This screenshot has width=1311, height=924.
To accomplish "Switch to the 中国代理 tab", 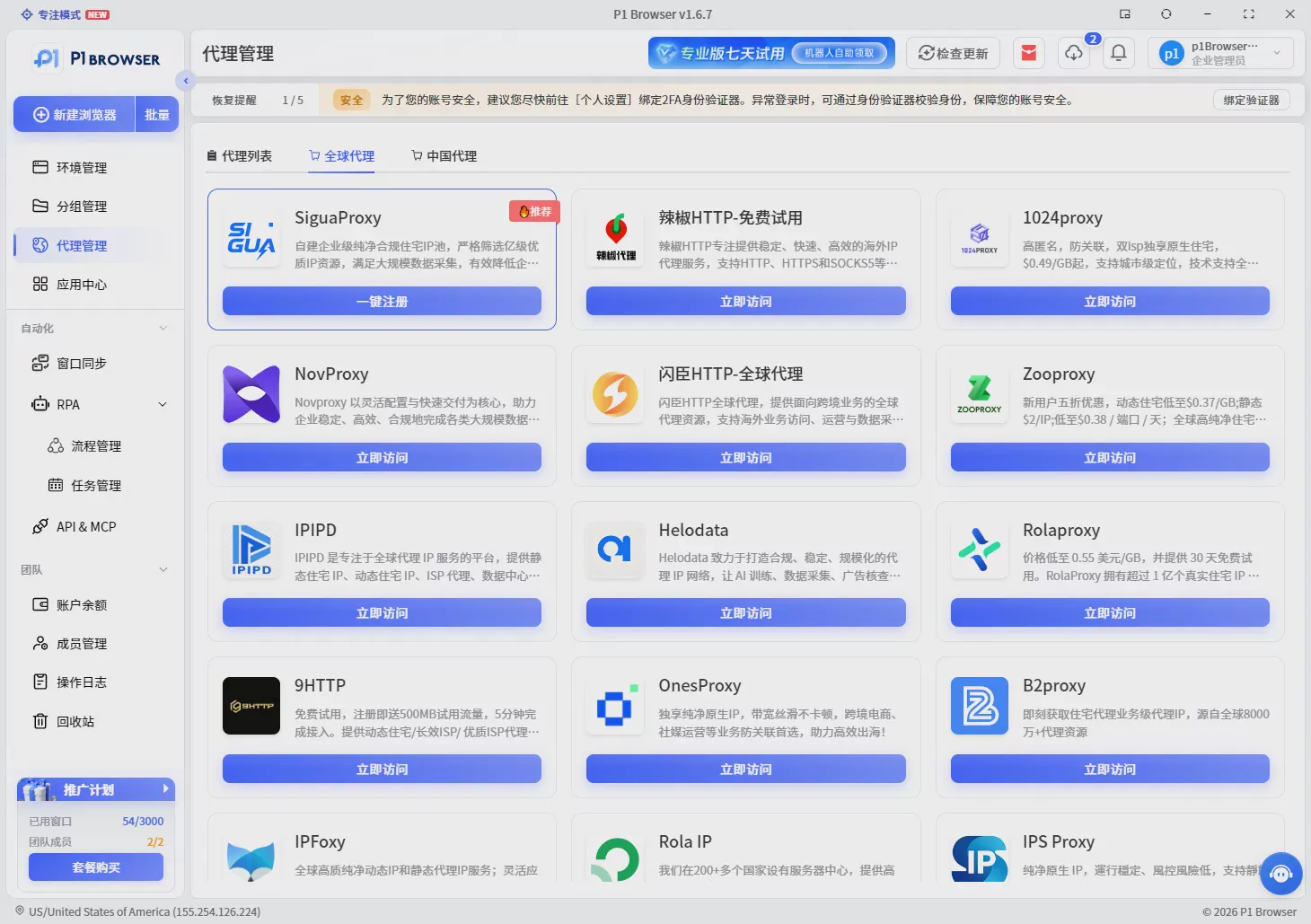I will click(x=444, y=156).
